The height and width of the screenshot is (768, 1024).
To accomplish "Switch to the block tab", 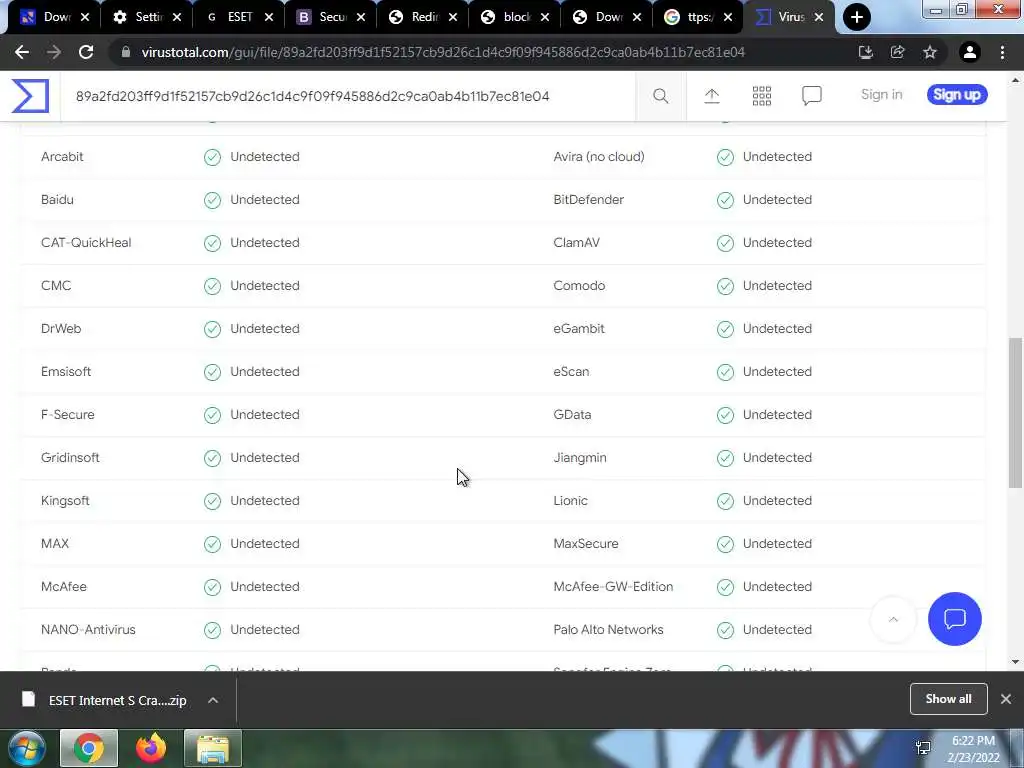I will (515, 17).
